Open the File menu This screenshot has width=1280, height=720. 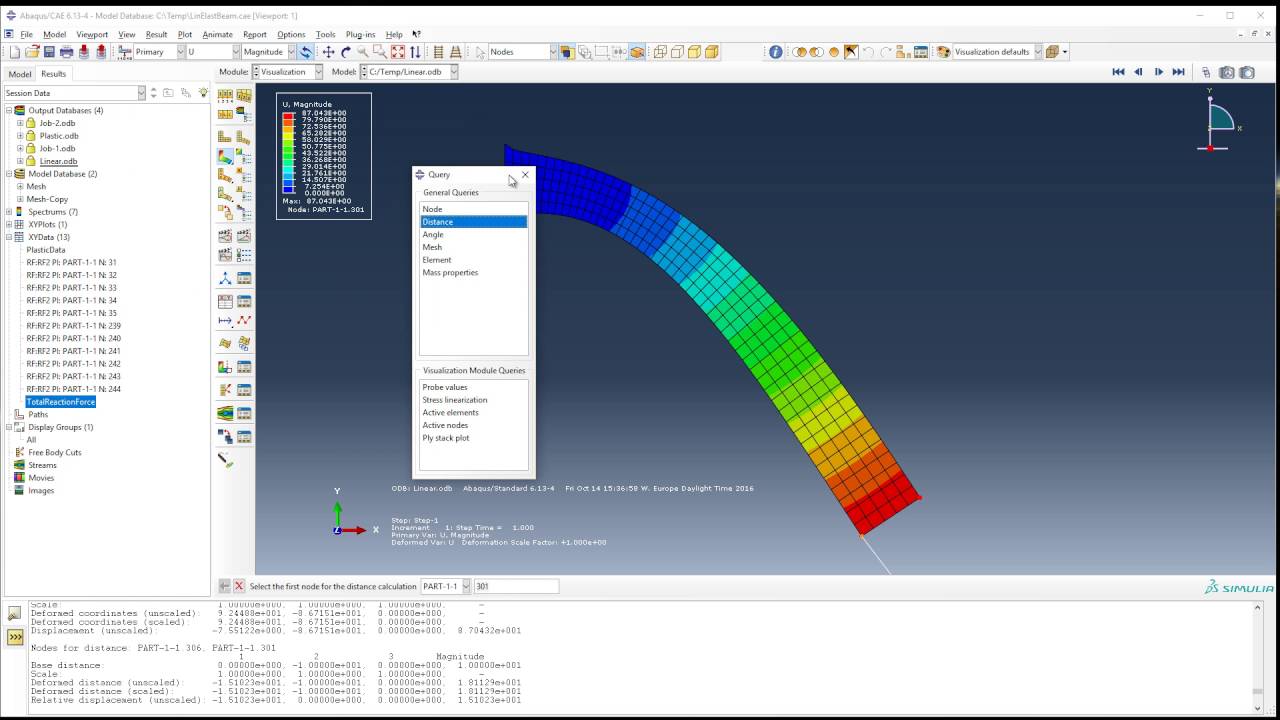tap(27, 34)
